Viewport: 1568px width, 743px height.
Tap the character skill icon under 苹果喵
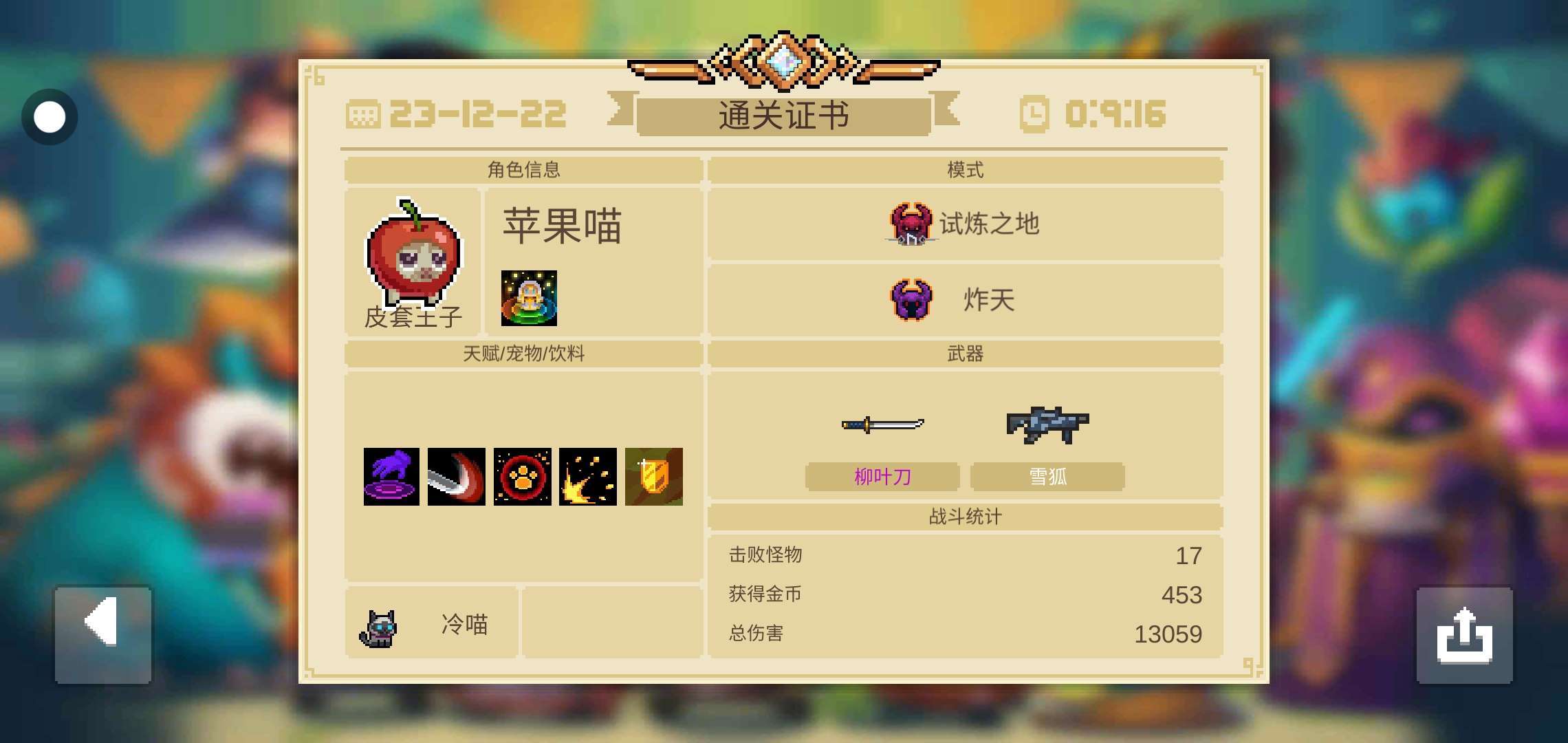click(529, 298)
